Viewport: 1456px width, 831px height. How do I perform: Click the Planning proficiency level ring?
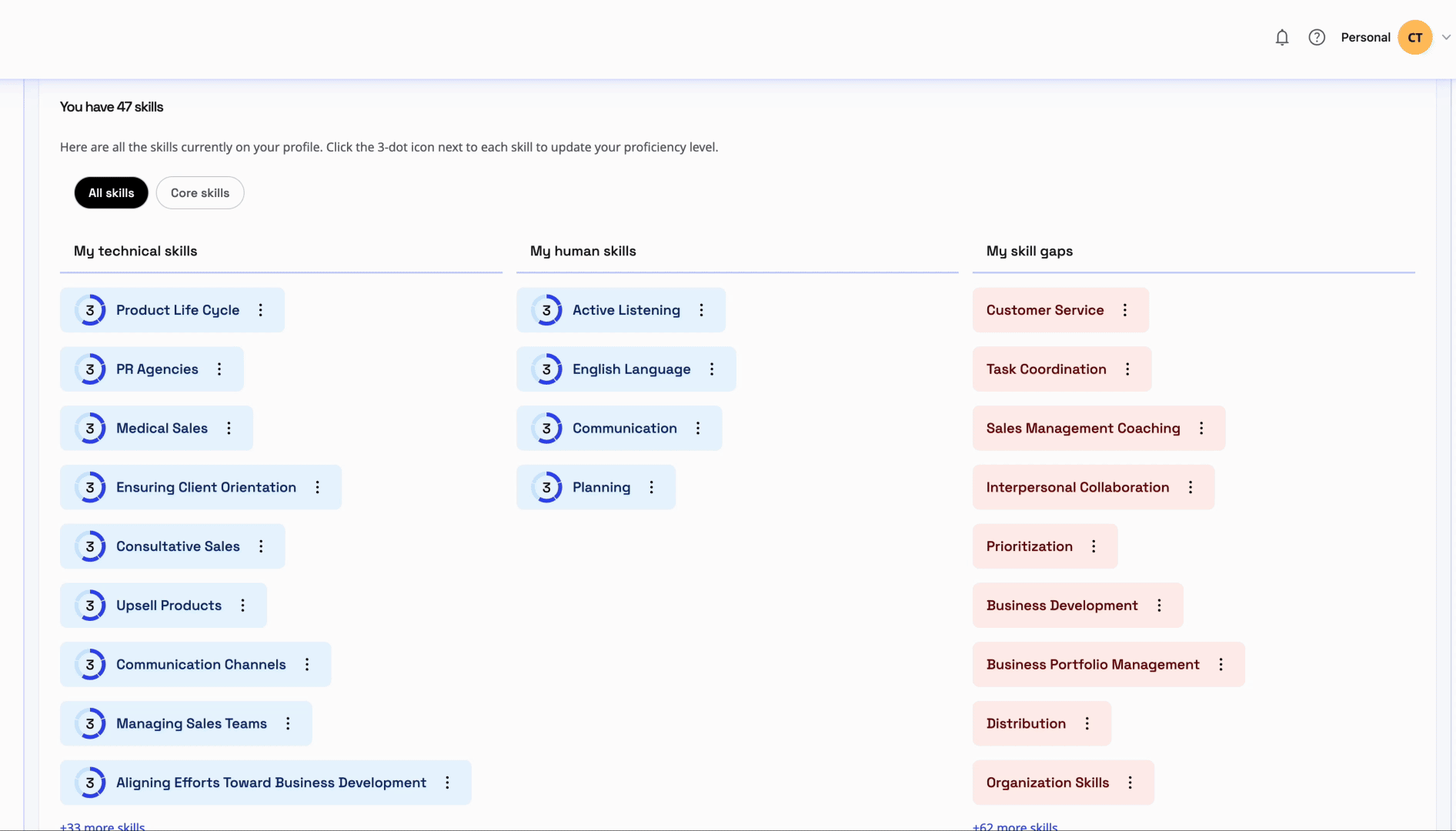(546, 487)
